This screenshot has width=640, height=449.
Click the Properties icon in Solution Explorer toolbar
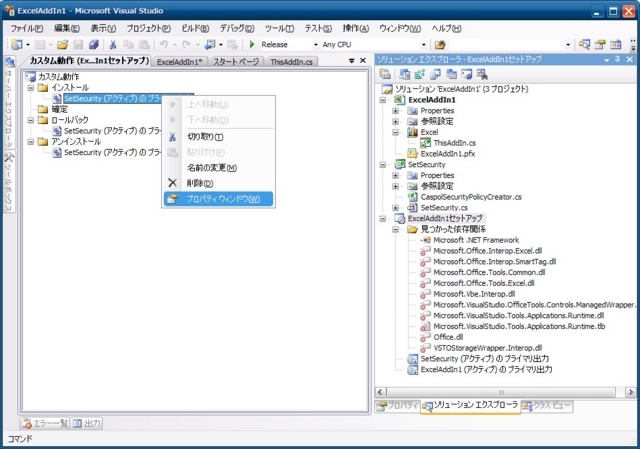[x=384, y=74]
